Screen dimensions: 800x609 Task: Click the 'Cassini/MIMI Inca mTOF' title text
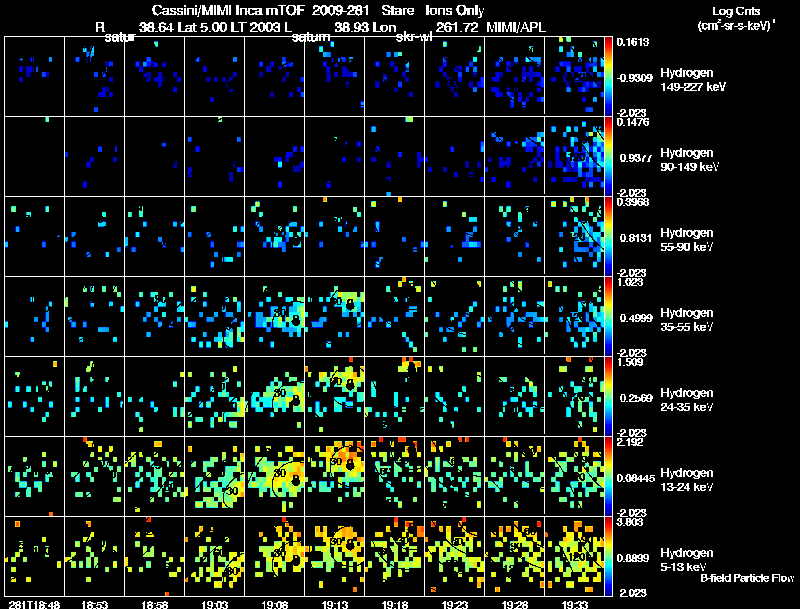coord(228,10)
